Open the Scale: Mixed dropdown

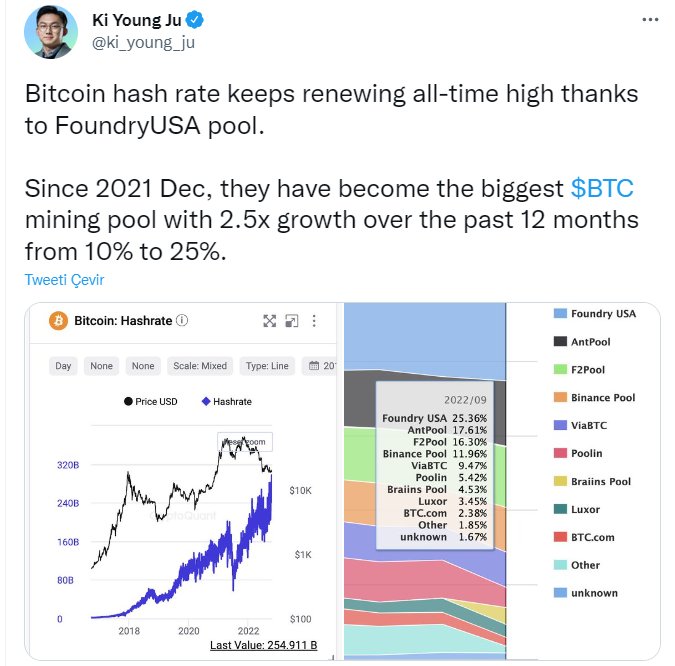pyautogui.click(x=200, y=366)
